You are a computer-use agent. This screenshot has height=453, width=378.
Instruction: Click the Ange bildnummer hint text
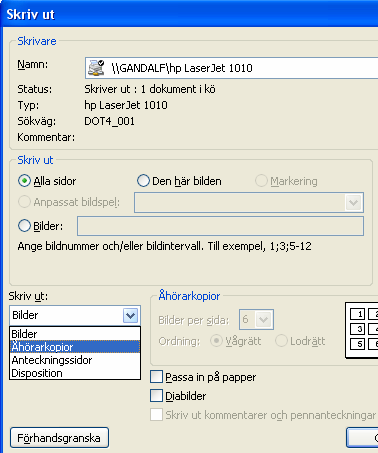[x=164, y=246]
